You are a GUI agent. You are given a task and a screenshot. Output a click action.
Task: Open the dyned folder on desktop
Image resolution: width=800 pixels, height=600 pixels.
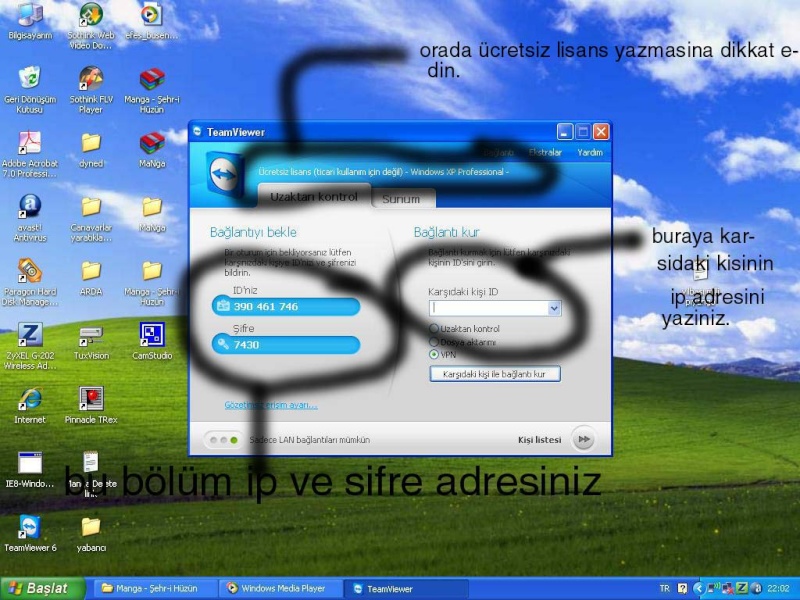point(91,149)
